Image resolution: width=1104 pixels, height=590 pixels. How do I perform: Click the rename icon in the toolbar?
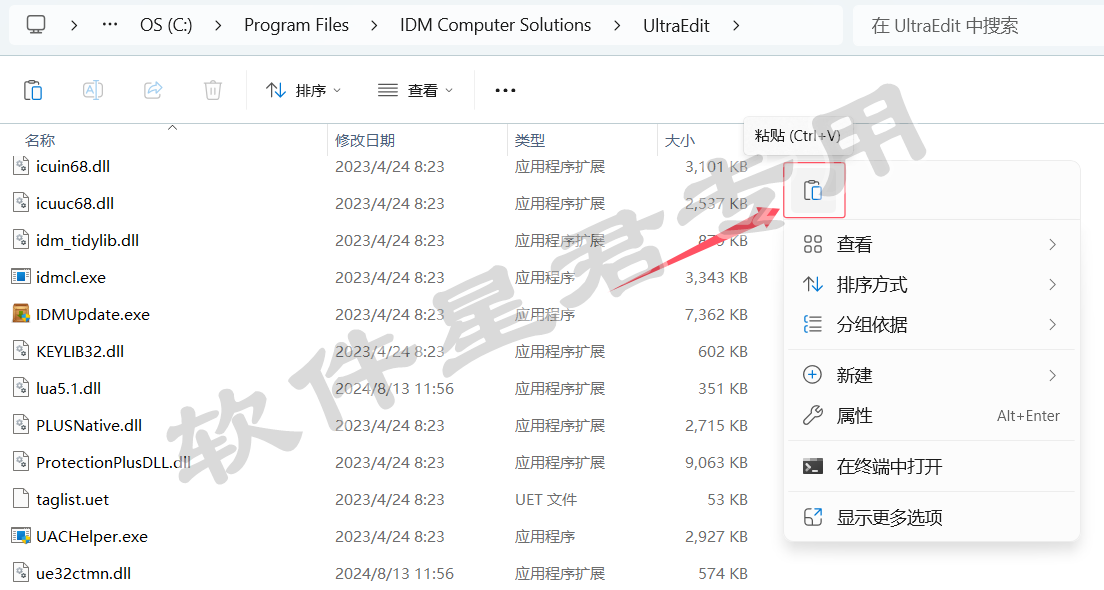point(93,90)
